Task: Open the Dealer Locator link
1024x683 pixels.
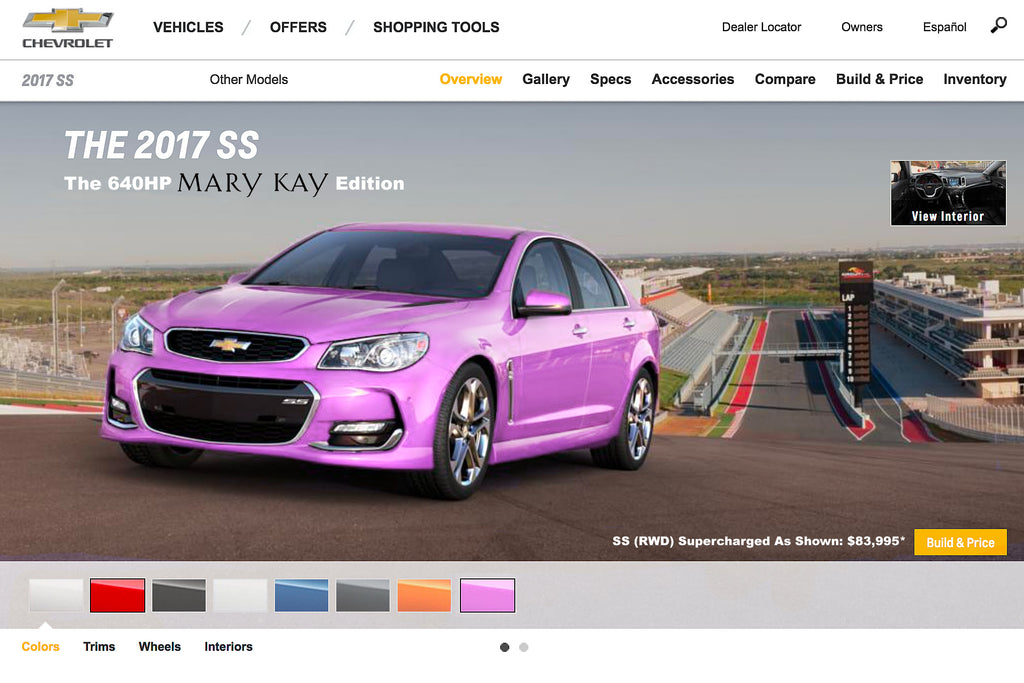Action: (761, 27)
